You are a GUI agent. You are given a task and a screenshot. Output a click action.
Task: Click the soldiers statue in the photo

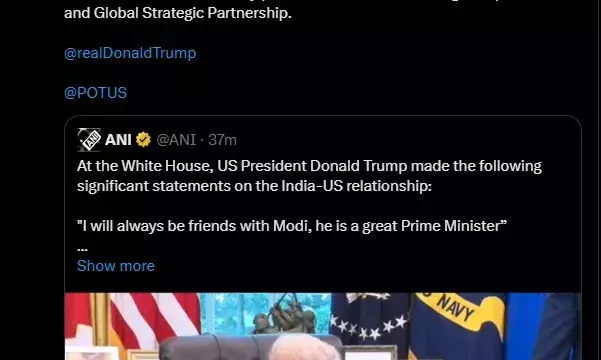click(284, 312)
